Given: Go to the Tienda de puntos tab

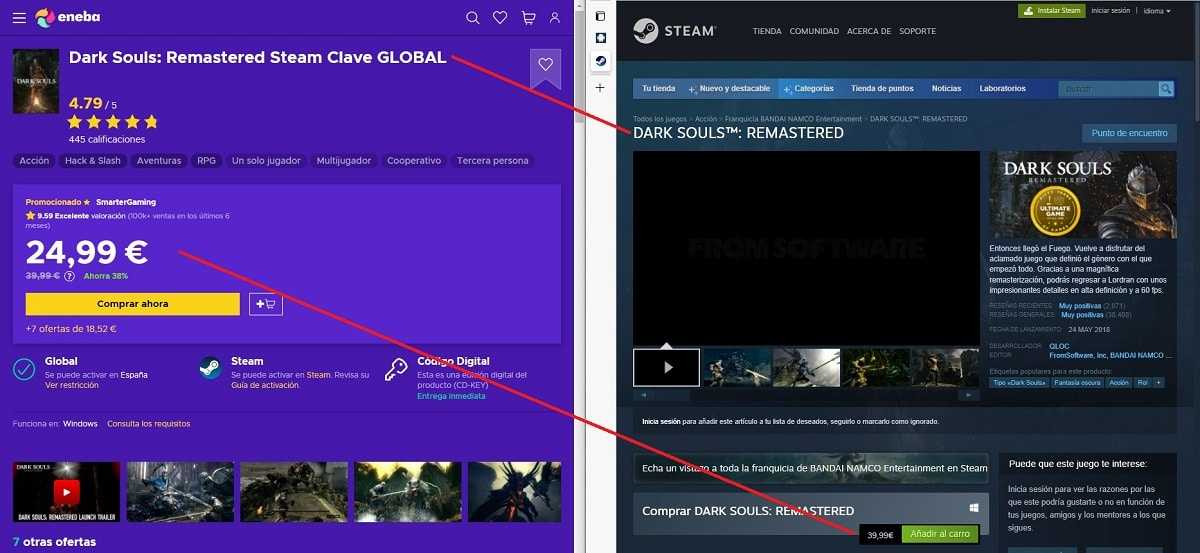Looking at the screenshot, I should [x=882, y=89].
